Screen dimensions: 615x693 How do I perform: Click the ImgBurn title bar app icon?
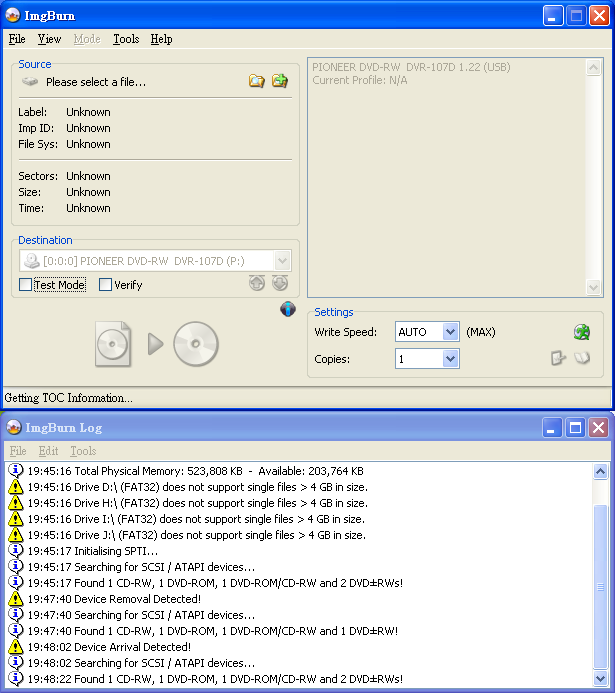click(13, 15)
